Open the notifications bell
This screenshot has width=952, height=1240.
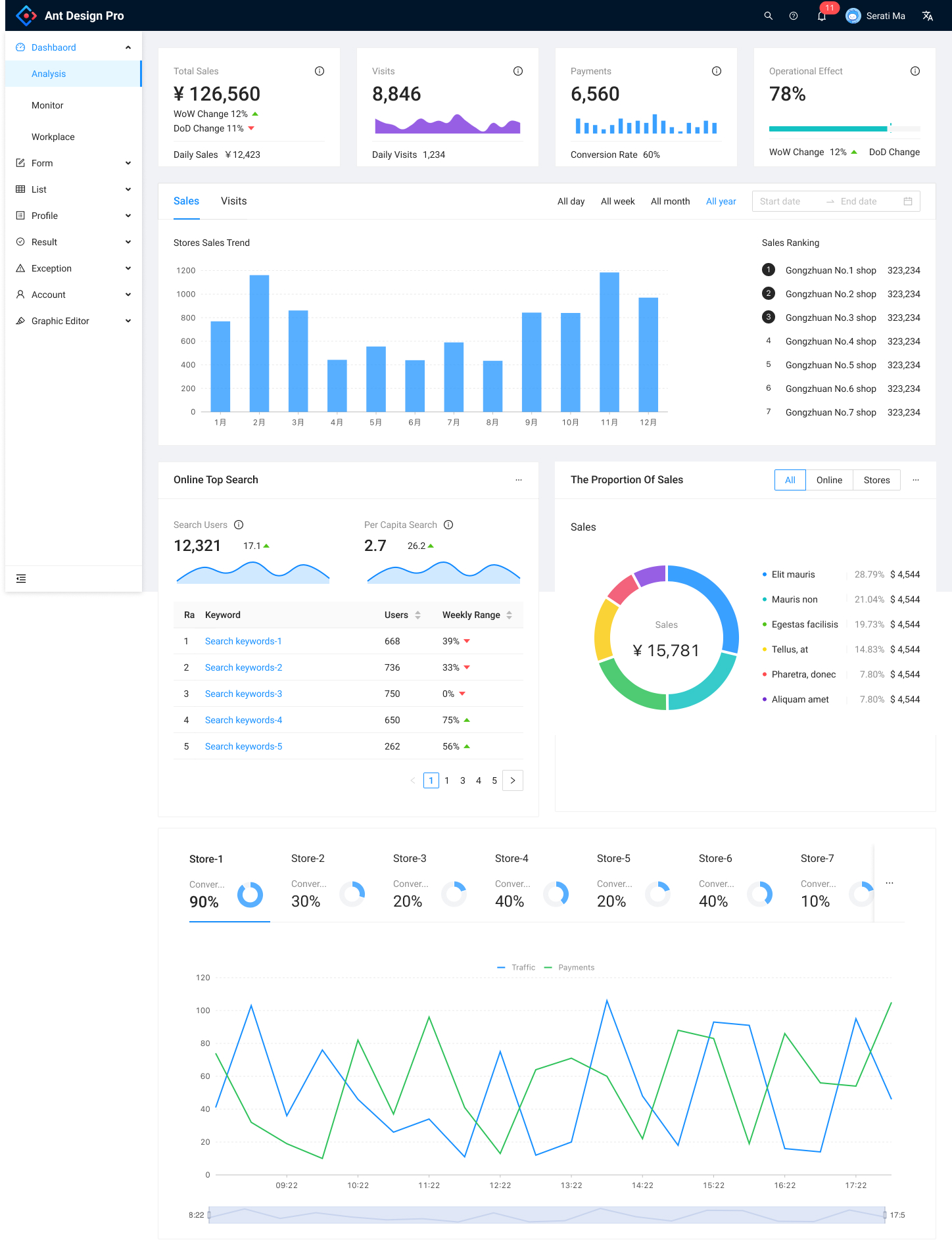point(822,16)
